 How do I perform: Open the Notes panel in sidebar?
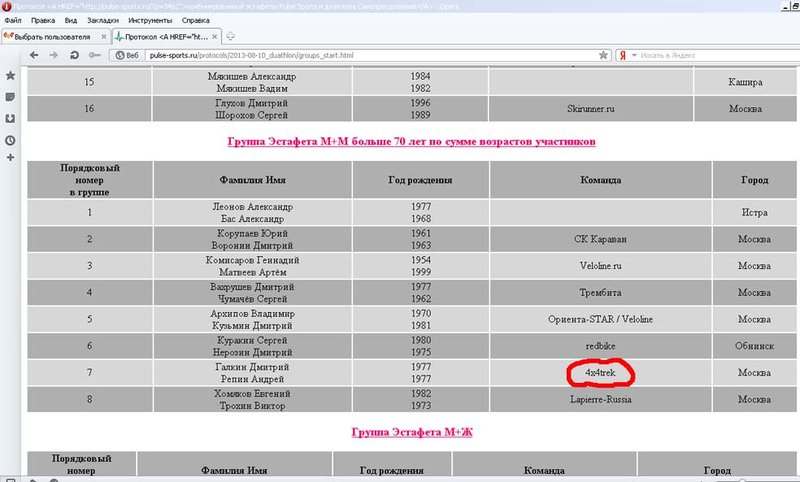pos(10,97)
